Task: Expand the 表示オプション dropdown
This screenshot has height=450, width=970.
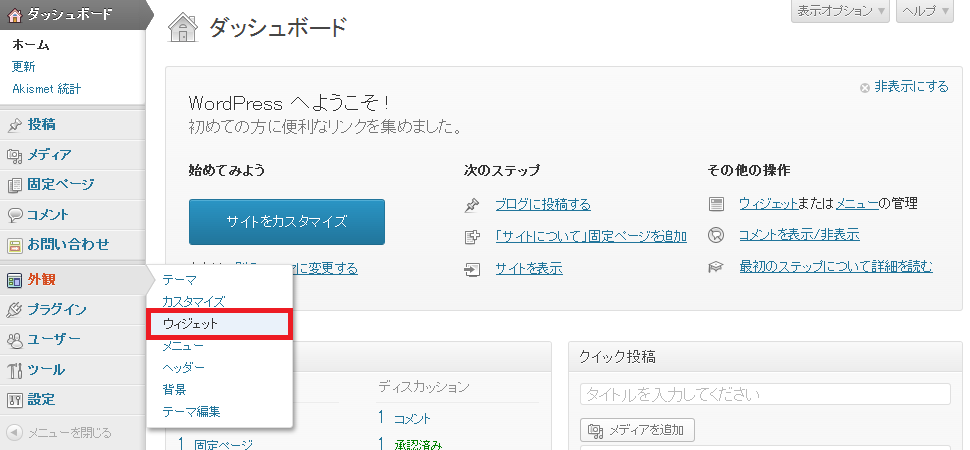Action: click(840, 11)
